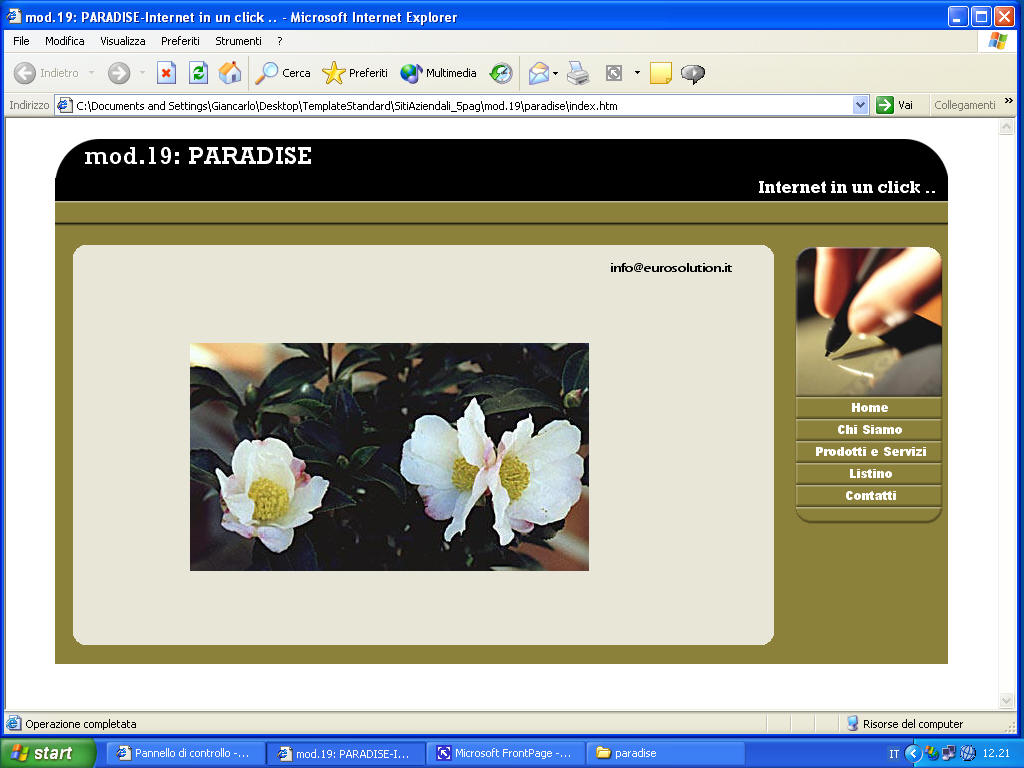Open the Home link in the page menu
The height and width of the screenshot is (768, 1024).
tap(869, 408)
